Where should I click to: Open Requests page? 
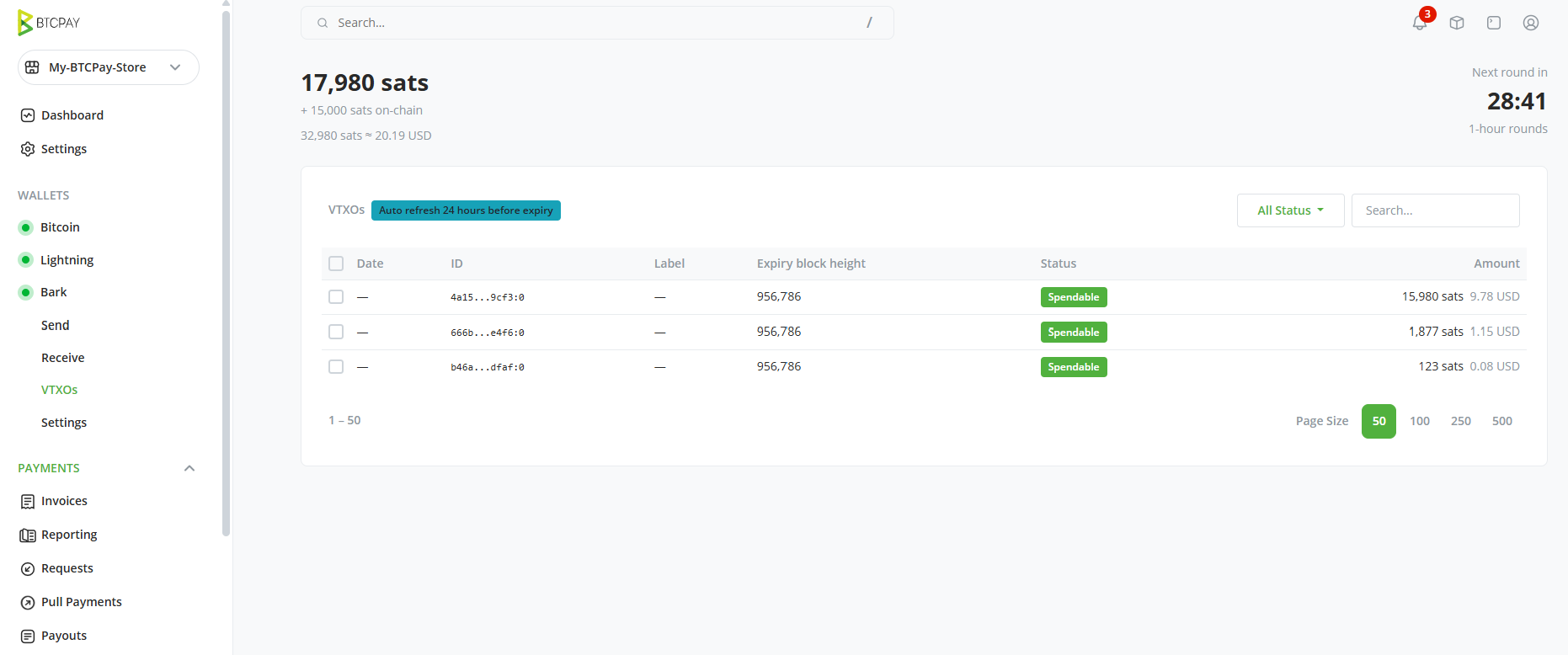click(67, 568)
